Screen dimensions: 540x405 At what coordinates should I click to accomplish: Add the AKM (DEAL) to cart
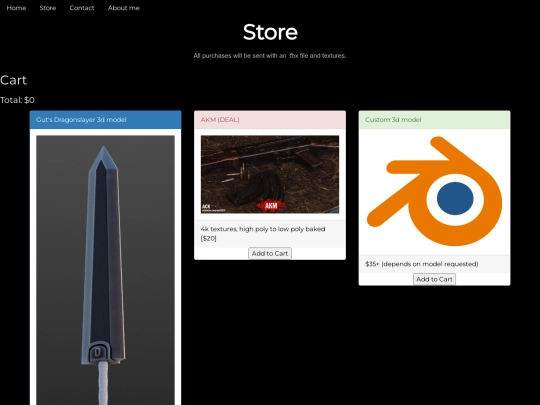270,253
